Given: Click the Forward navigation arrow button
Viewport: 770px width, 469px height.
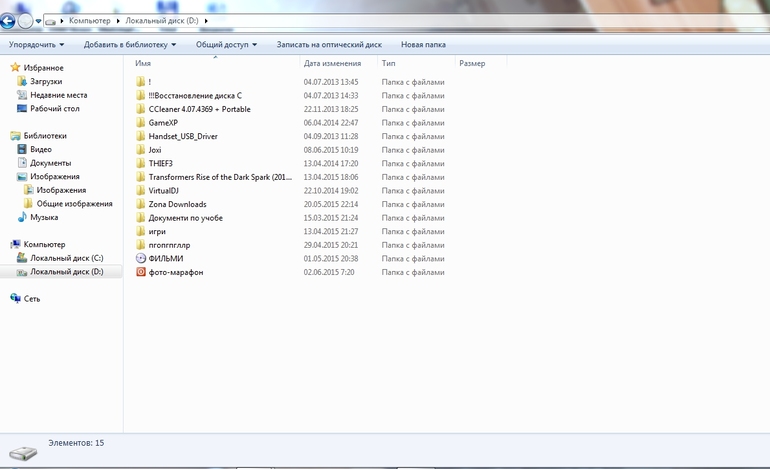Looking at the screenshot, I should [25, 21].
